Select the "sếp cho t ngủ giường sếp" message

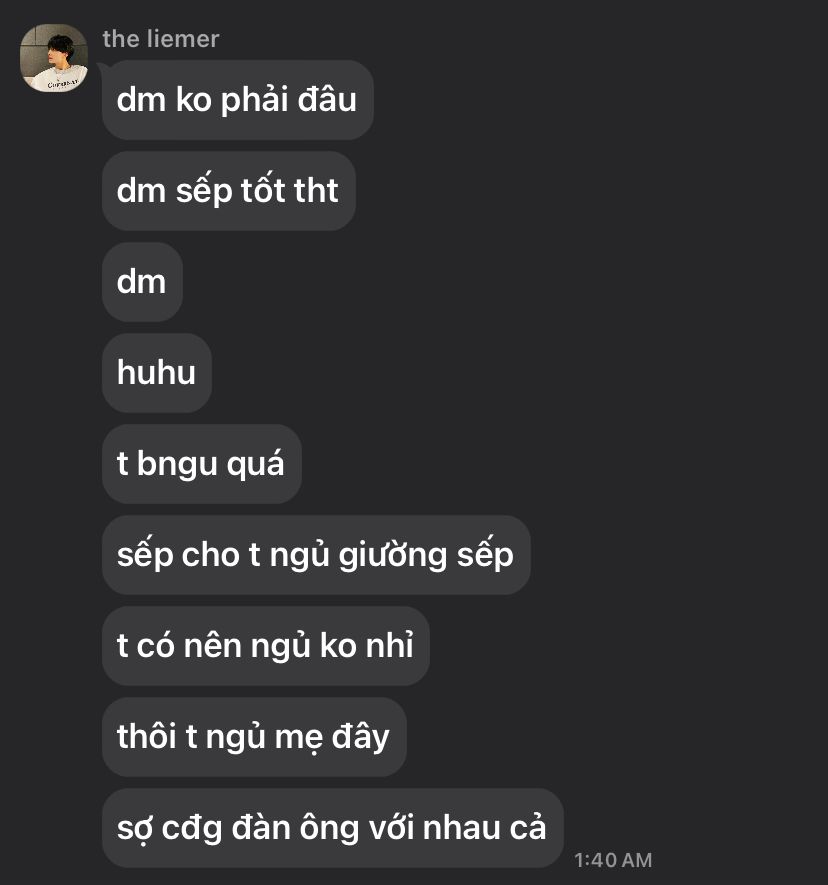pos(316,555)
